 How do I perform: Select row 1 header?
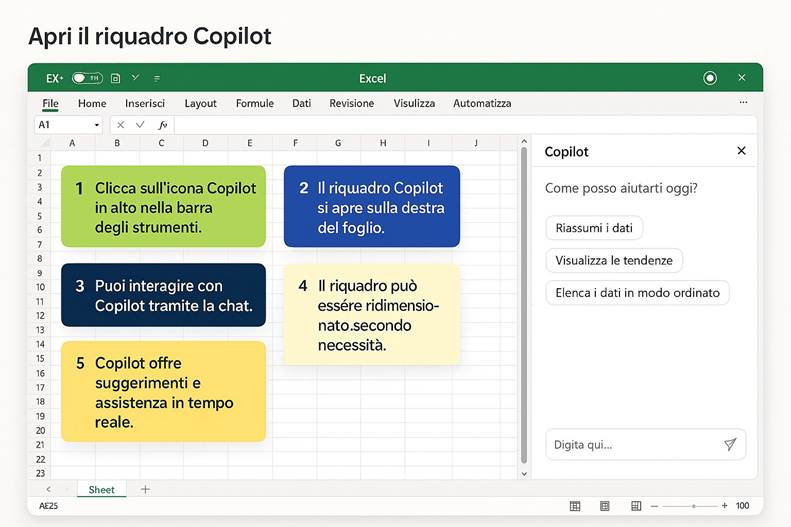pos(40,158)
